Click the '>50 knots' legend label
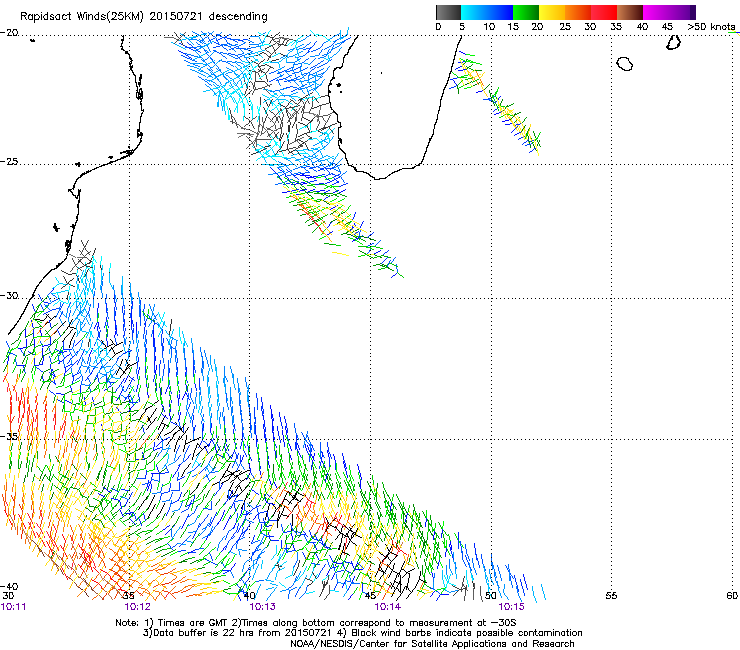This screenshot has height=650, width=740. click(x=711, y=27)
